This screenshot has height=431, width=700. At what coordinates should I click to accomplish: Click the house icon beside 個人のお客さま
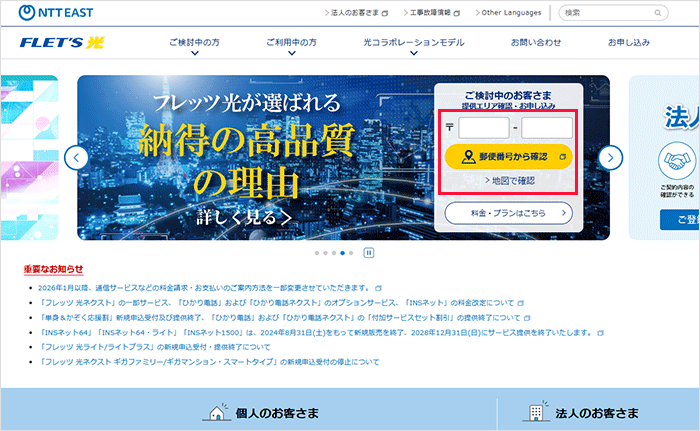point(217,412)
